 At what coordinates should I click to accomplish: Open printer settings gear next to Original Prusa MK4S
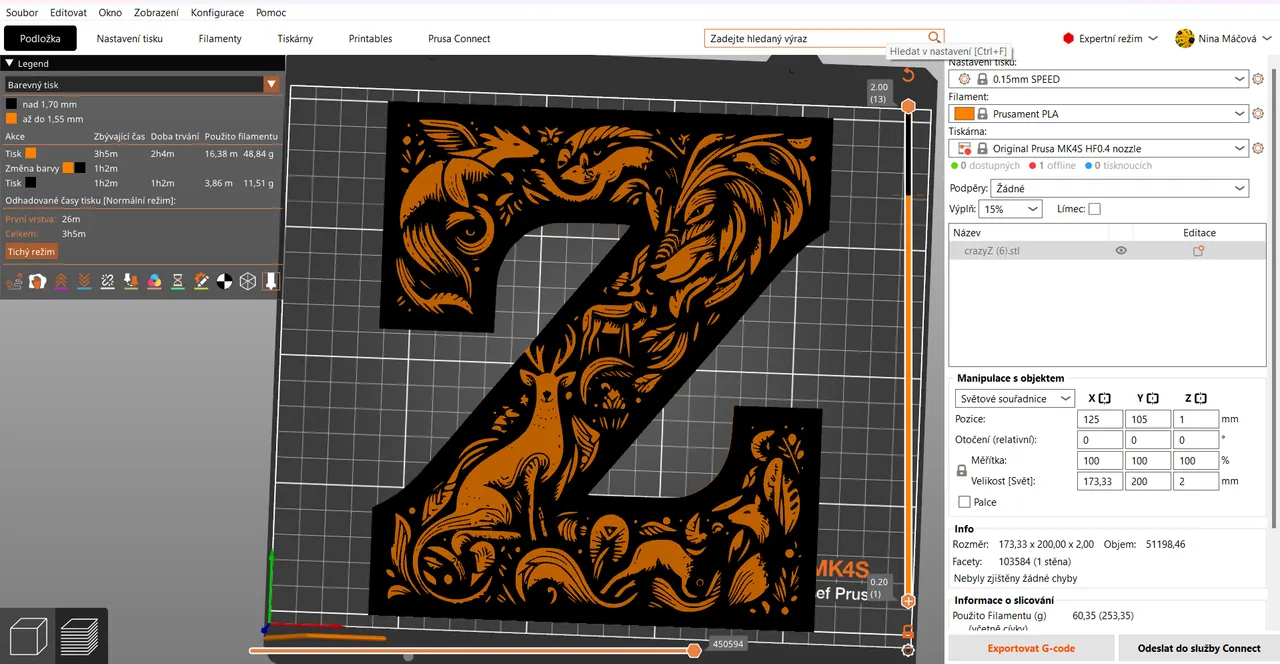[1258, 147]
